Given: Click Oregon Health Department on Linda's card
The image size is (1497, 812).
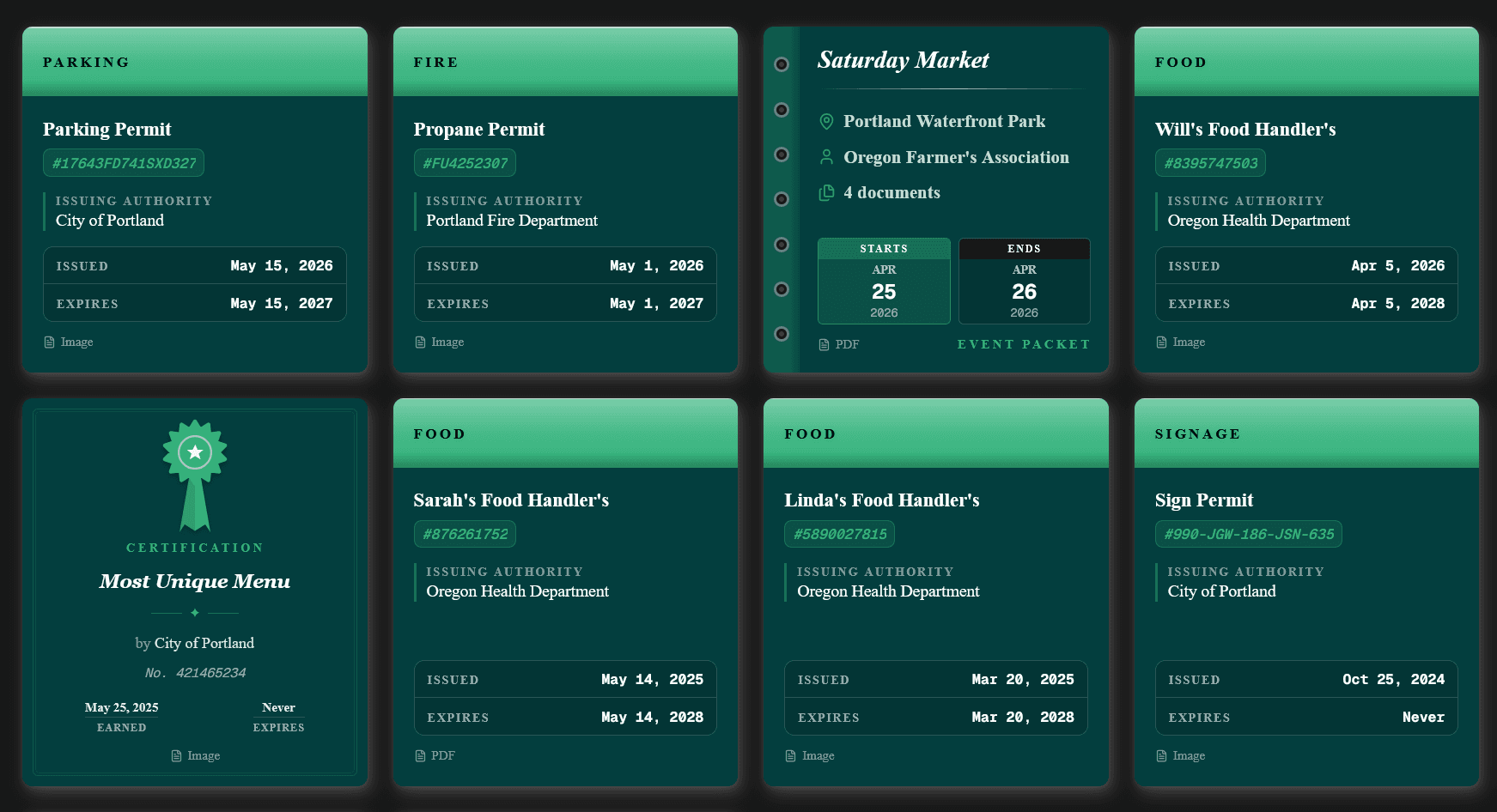Looking at the screenshot, I should click(888, 591).
